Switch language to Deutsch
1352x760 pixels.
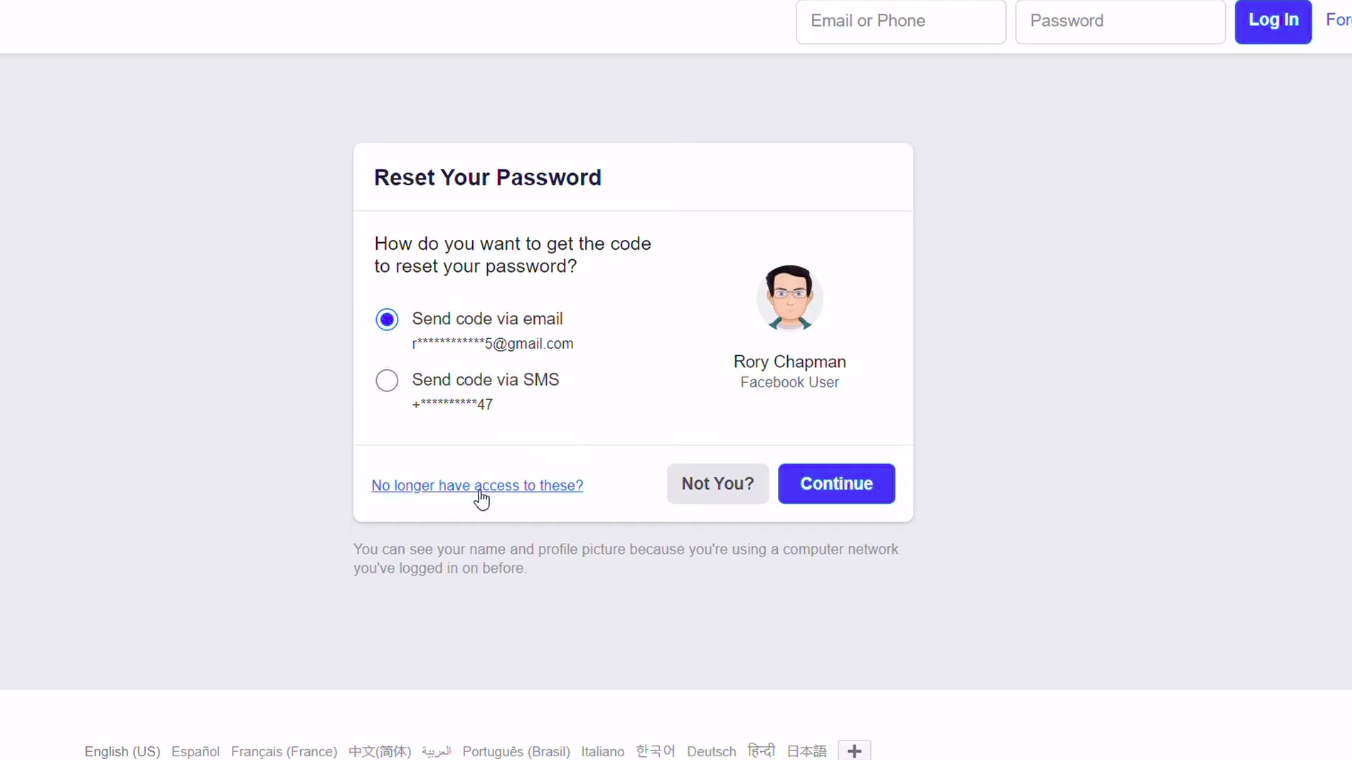711,751
